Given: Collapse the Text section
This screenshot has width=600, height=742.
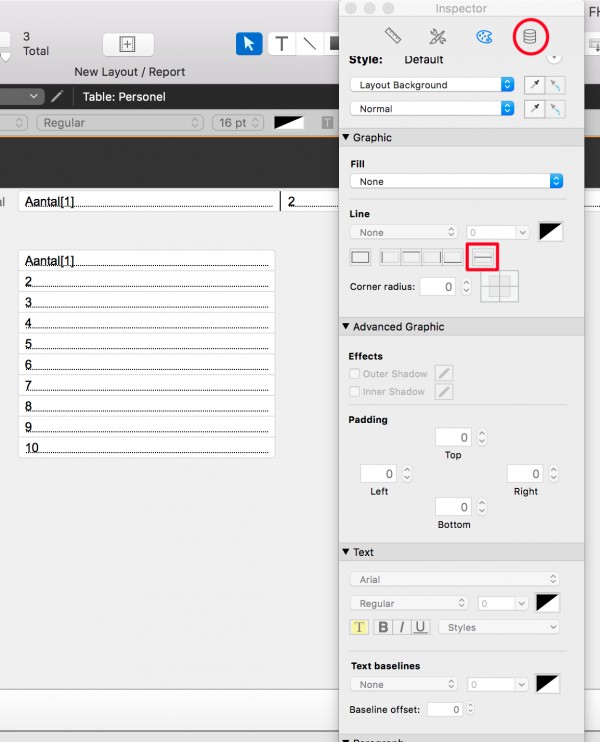Looking at the screenshot, I should [346, 552].
